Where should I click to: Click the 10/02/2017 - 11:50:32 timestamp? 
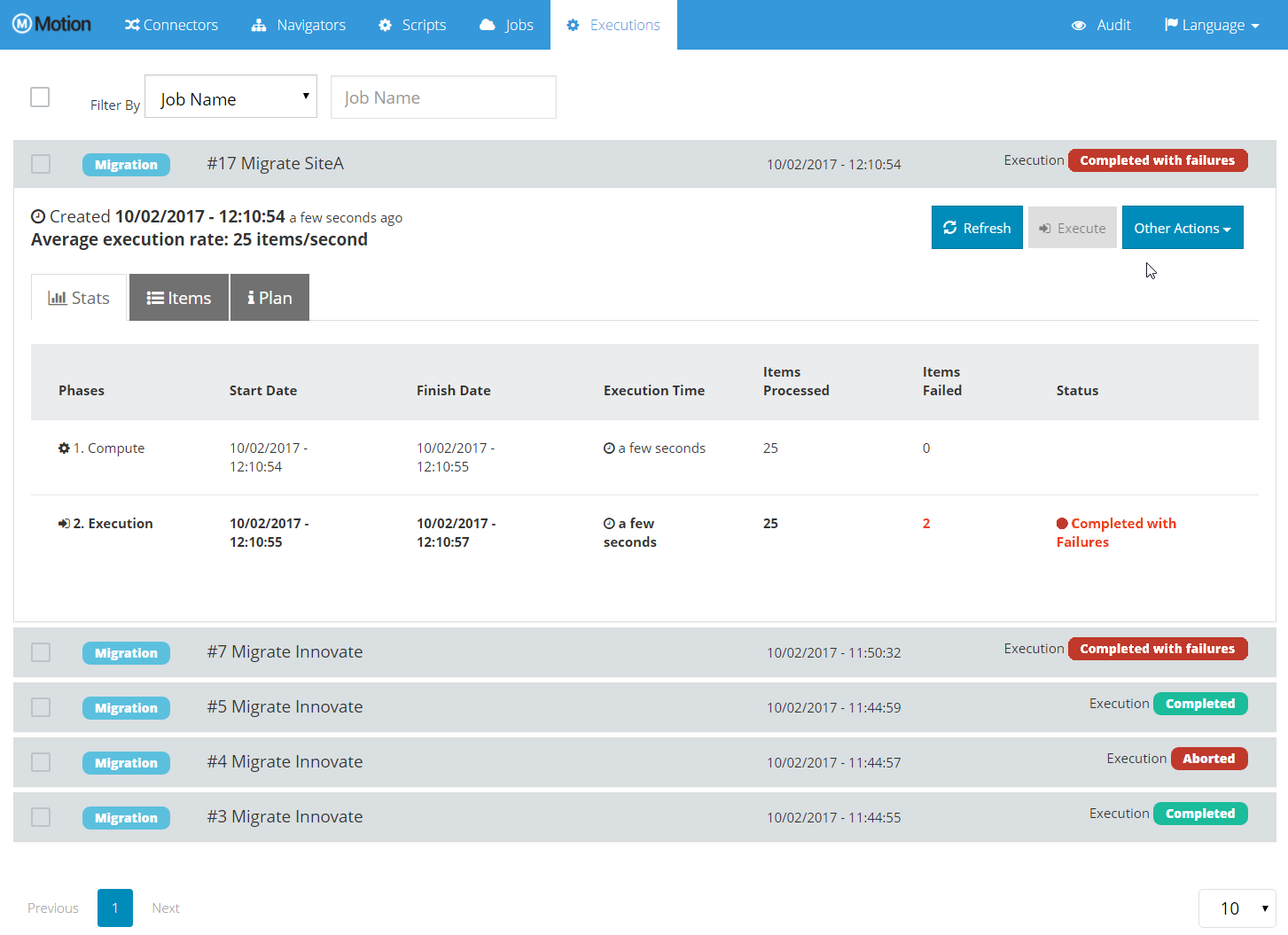click(833, 653)
